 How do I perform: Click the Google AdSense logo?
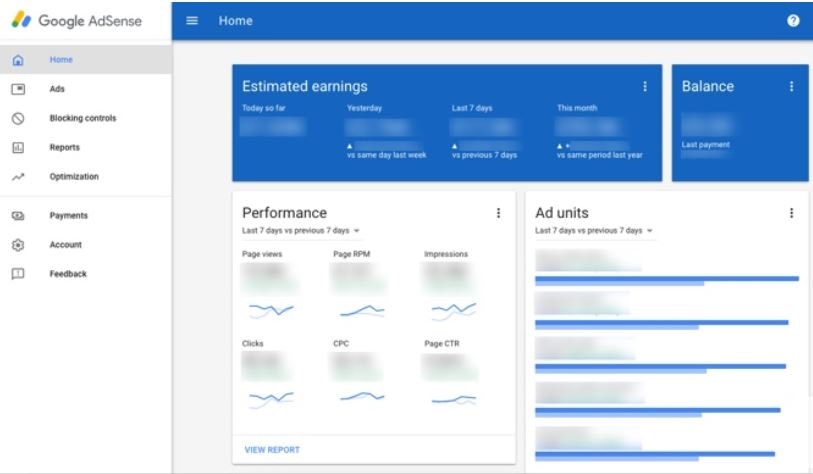coord(77,20)
